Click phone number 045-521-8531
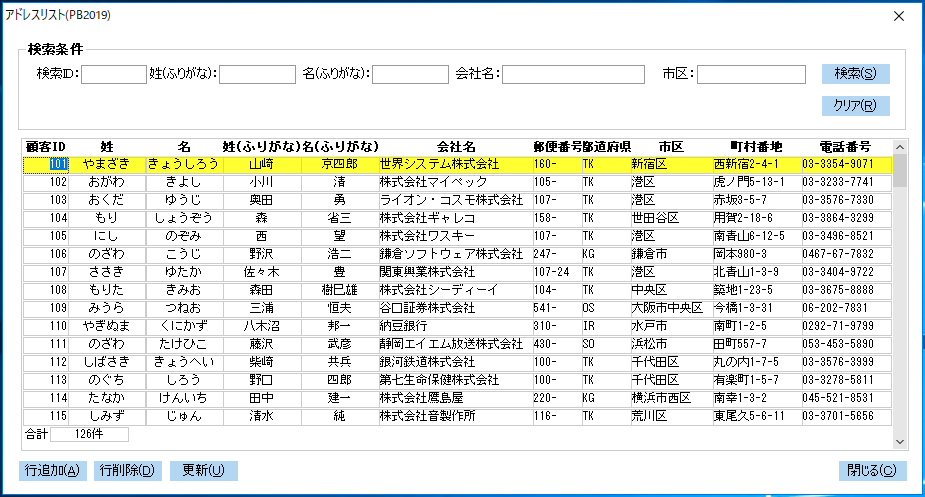Image resolution: width=925 pixels, height=497 pixels. click(x=845, y=398)
